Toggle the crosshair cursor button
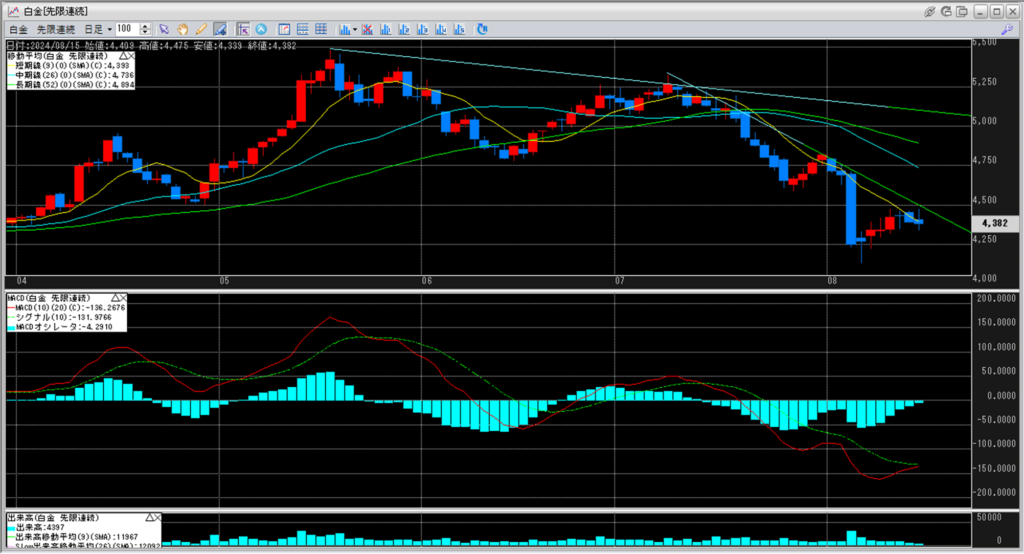Screen dimensions: 1024x554 (x=243, y=29)
